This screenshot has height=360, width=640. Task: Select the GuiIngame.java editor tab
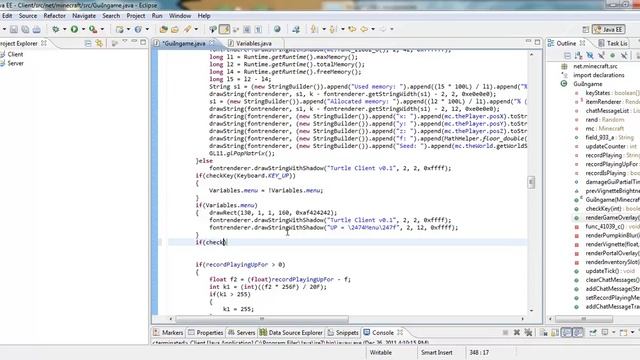point(184,43)
